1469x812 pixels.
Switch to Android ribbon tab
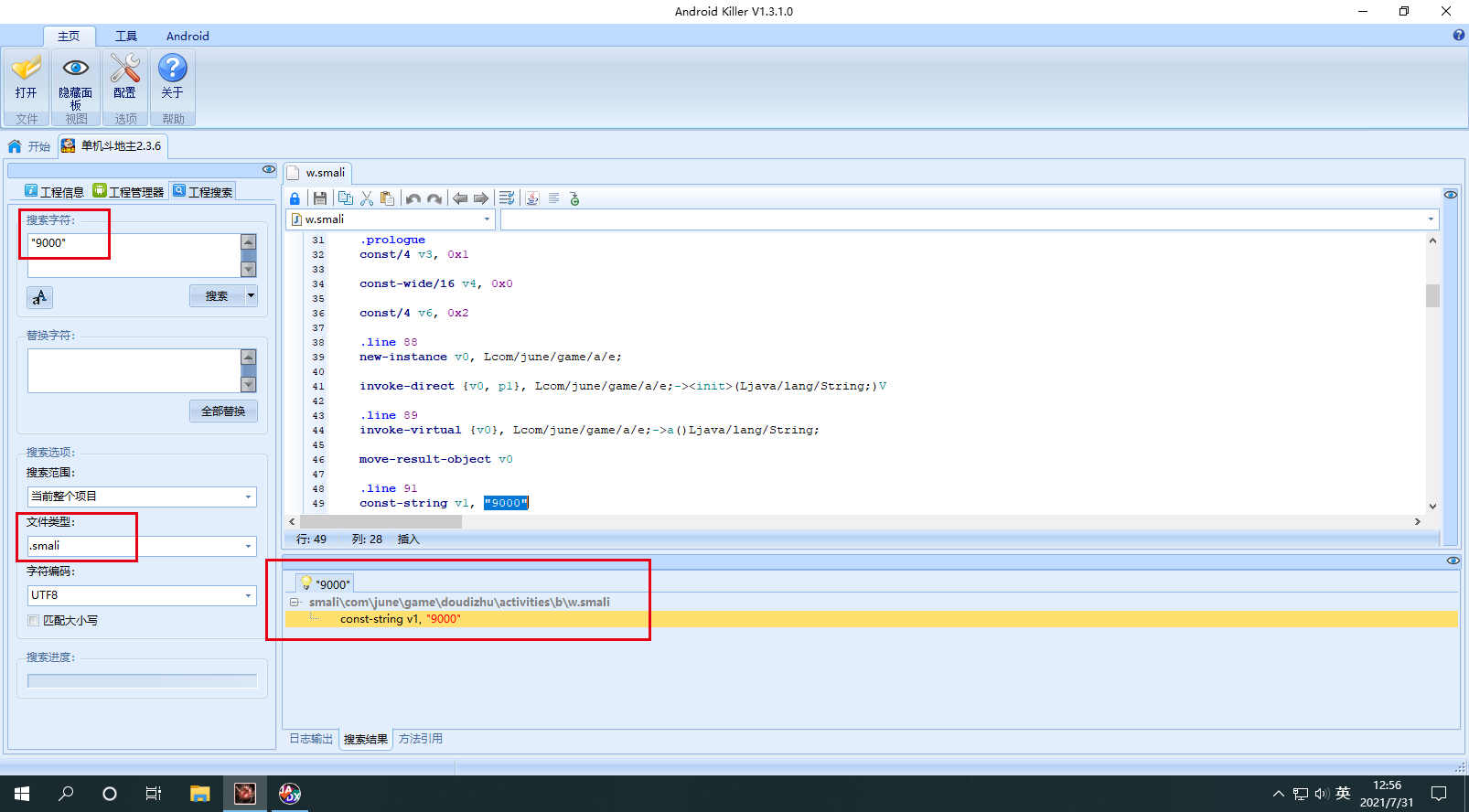188,36
